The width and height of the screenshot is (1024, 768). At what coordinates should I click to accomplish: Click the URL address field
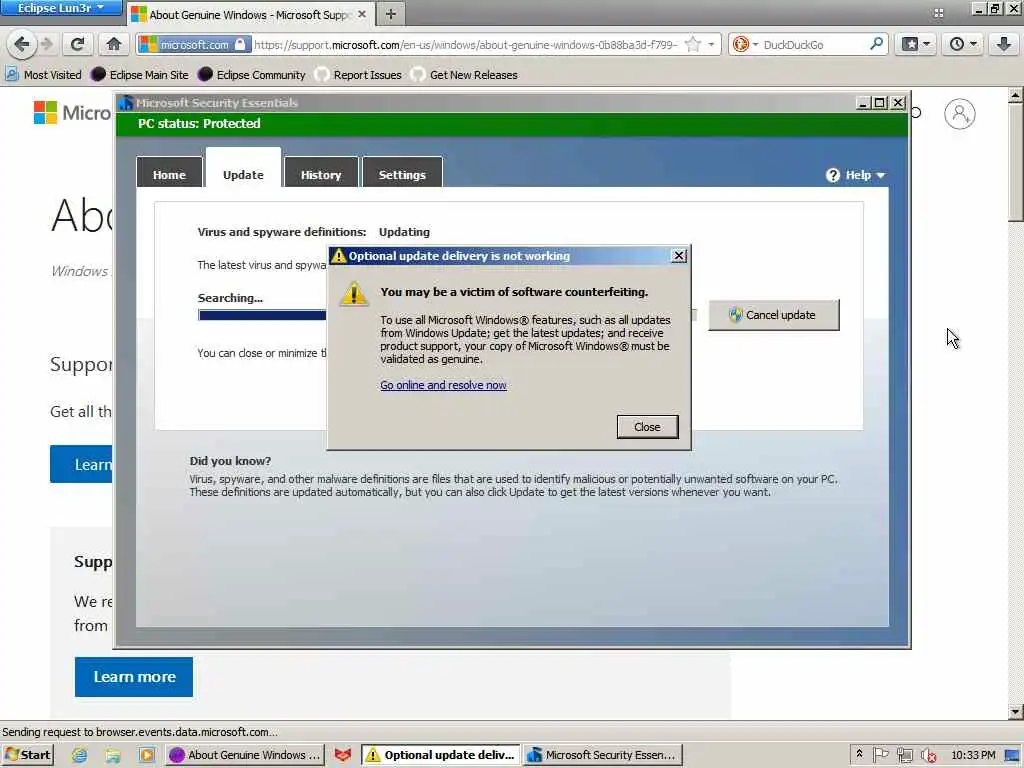(465, 44)
